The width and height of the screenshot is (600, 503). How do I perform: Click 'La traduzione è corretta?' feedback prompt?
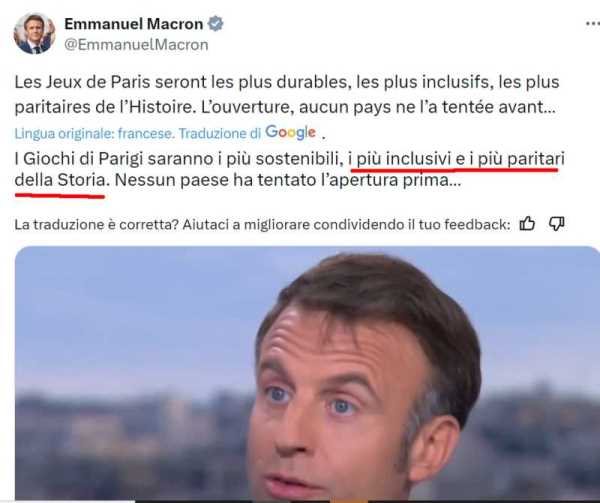point(96,225)
